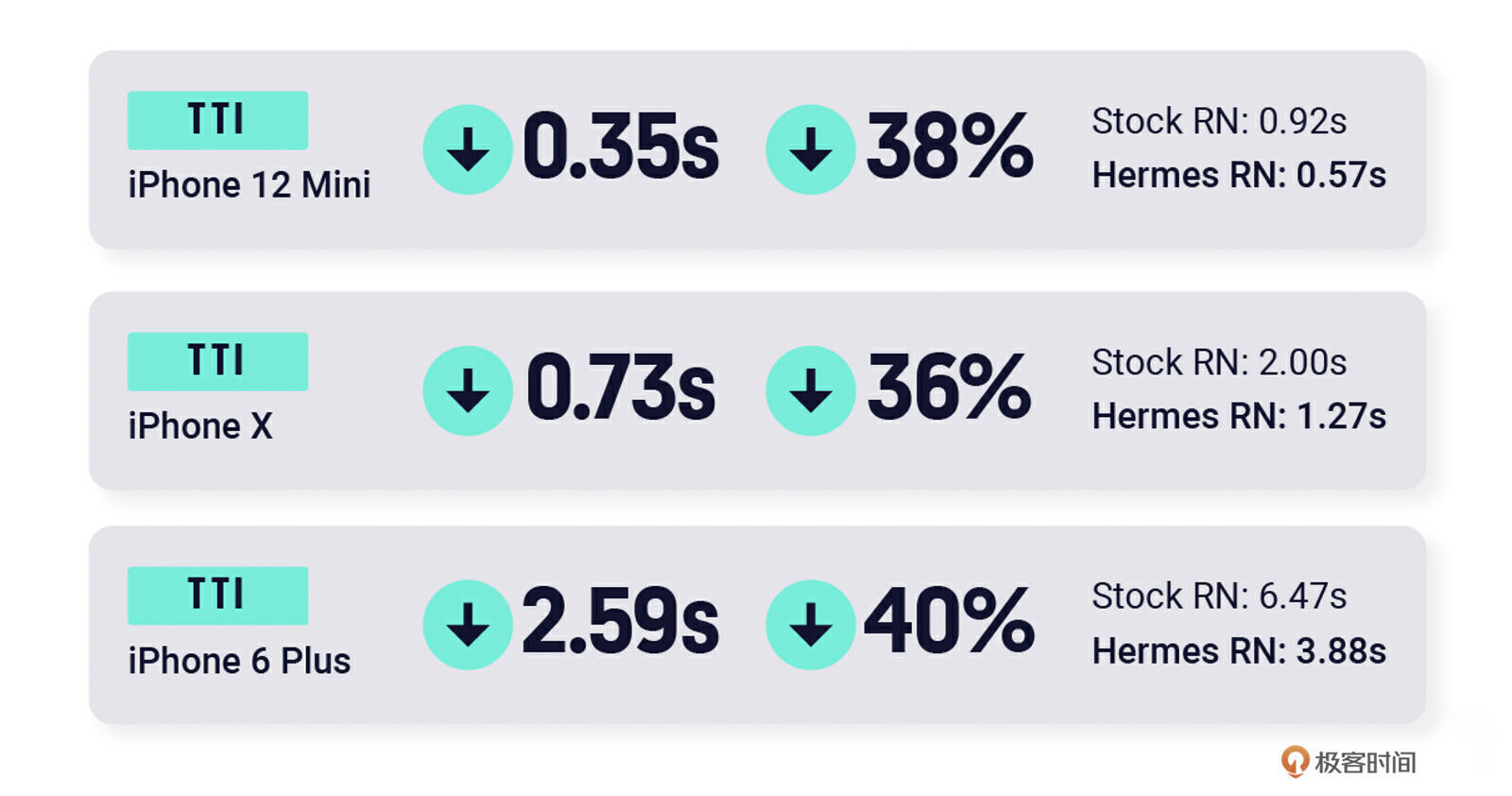Click the iPhone X device label
This screenshot has width=1512, height=796.
(x=200, y=426)
